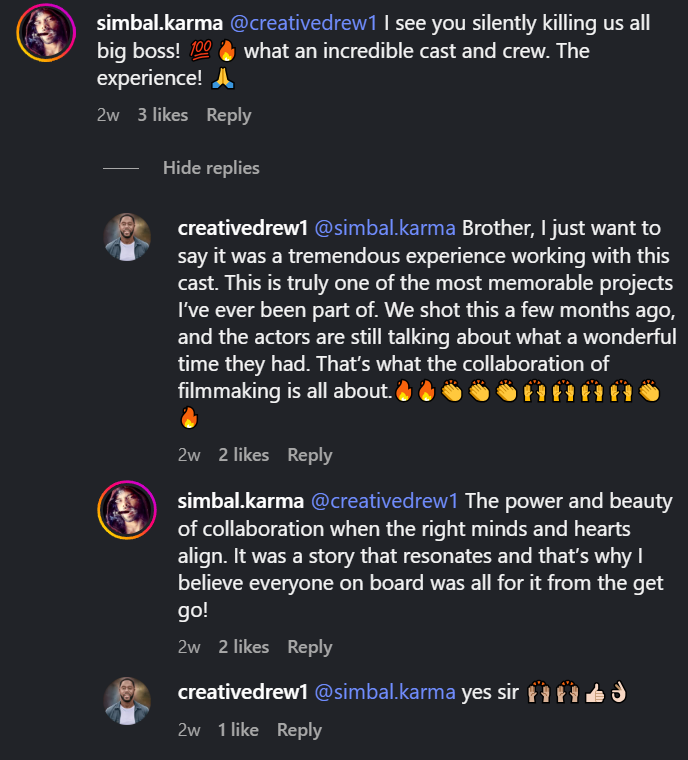The width and height of the screenshot is (688, 760).
Task: Open the creativedrew1 username on the 'Brother' reply
Action: pos(243,228)
